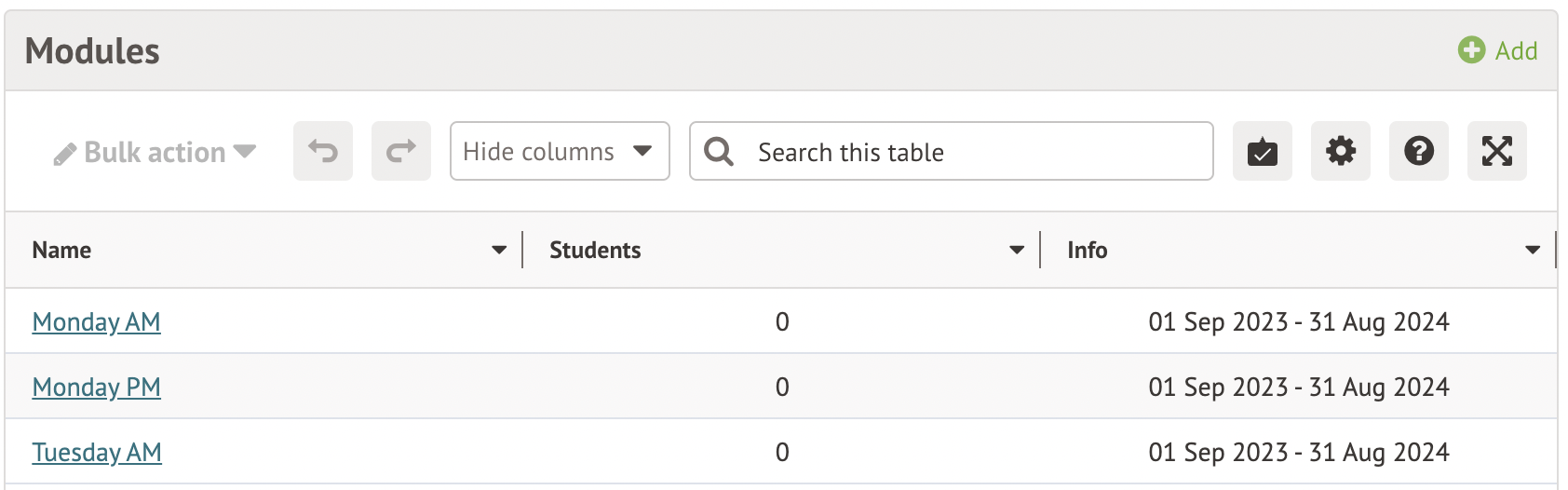Expand table to fullscreen with arrows icon
Image resolution: width=1568 pixels, height=490 pixels.
pos(1496,151)
